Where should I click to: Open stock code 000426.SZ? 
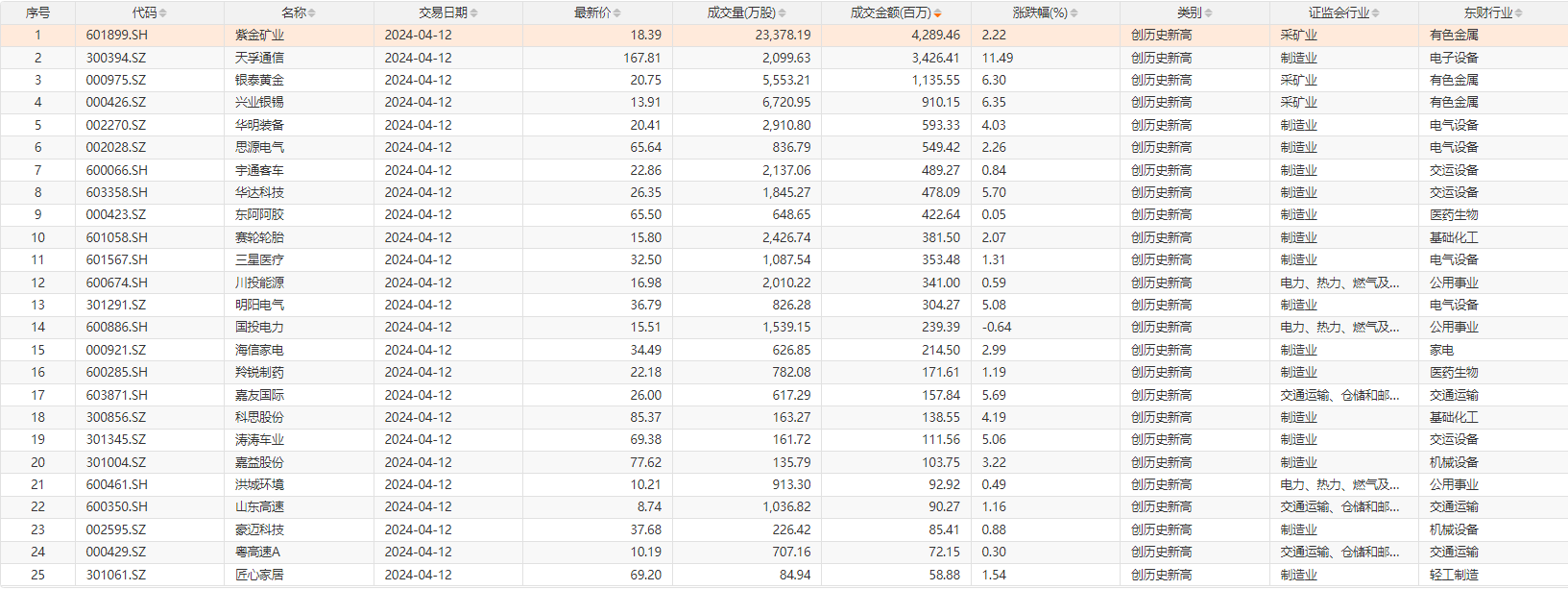point(116,102)
